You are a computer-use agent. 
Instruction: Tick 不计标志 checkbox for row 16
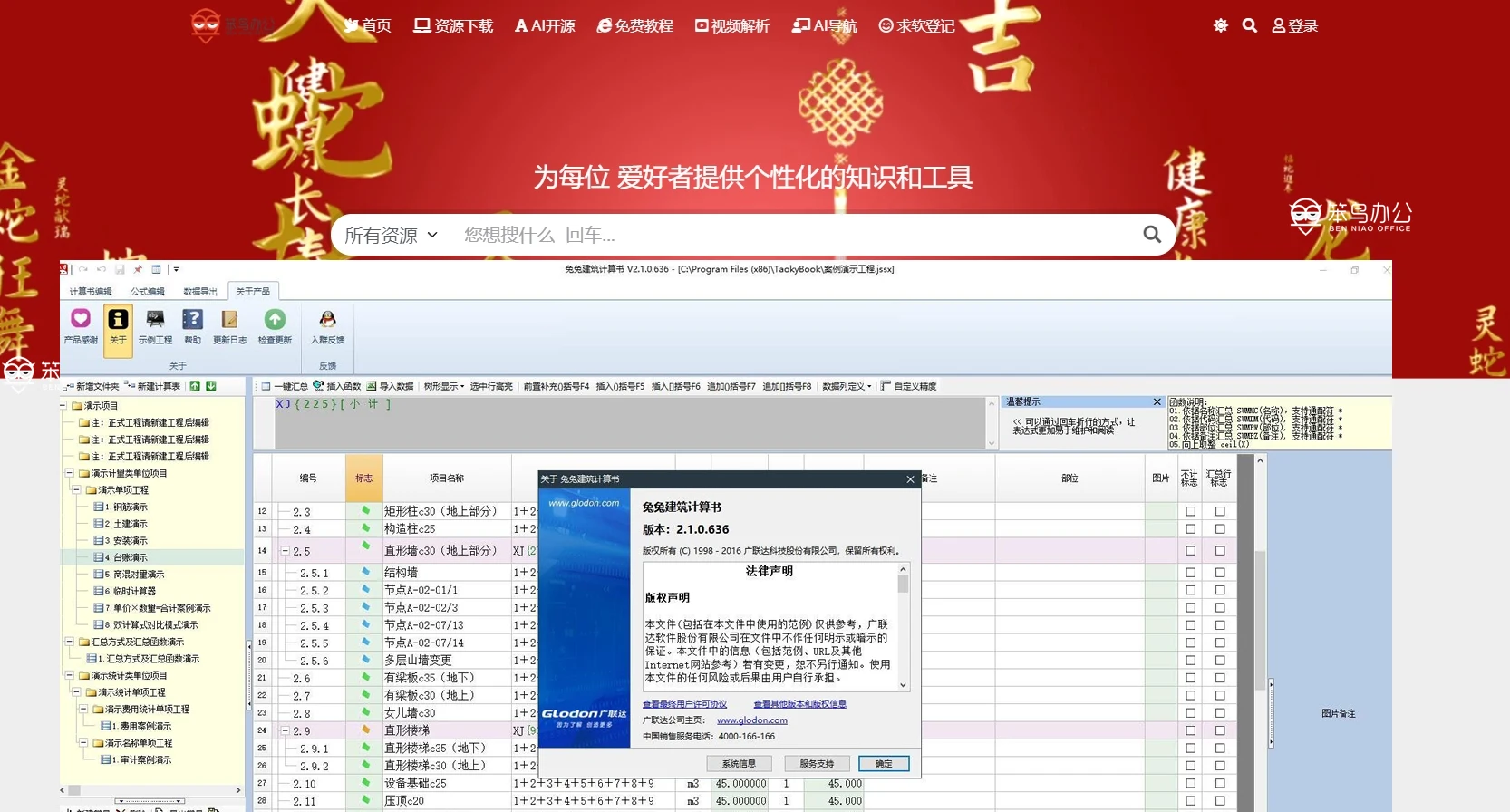[x=1190, y=590]
